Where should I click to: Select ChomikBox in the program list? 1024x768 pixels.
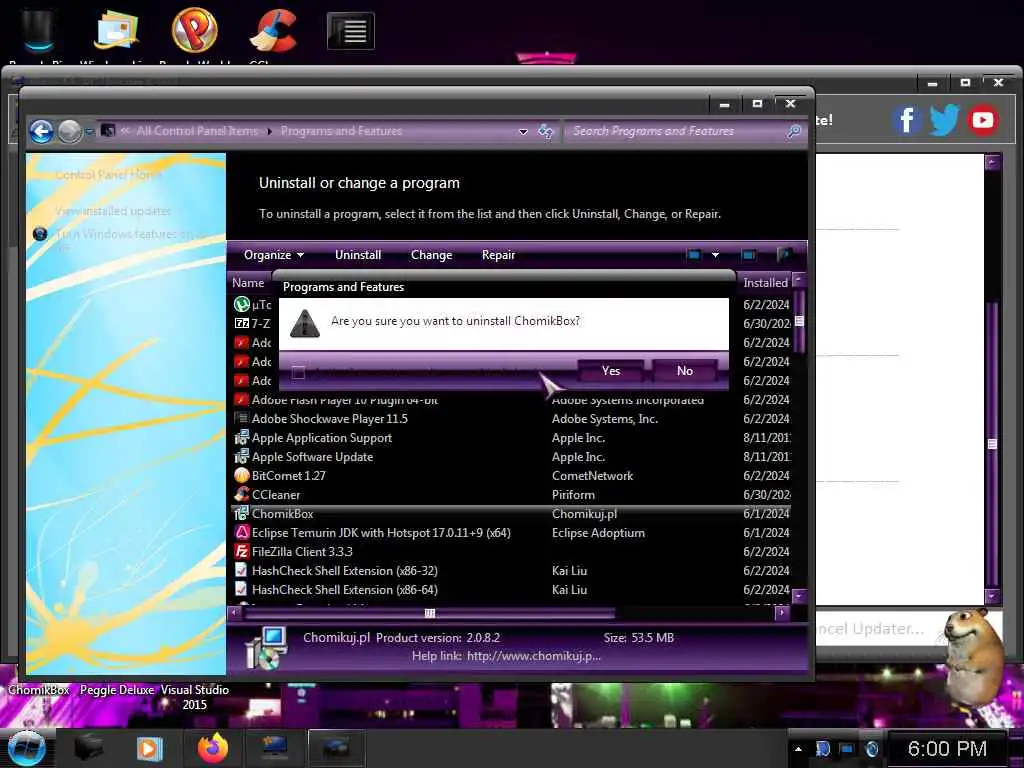tap(511, 514)
